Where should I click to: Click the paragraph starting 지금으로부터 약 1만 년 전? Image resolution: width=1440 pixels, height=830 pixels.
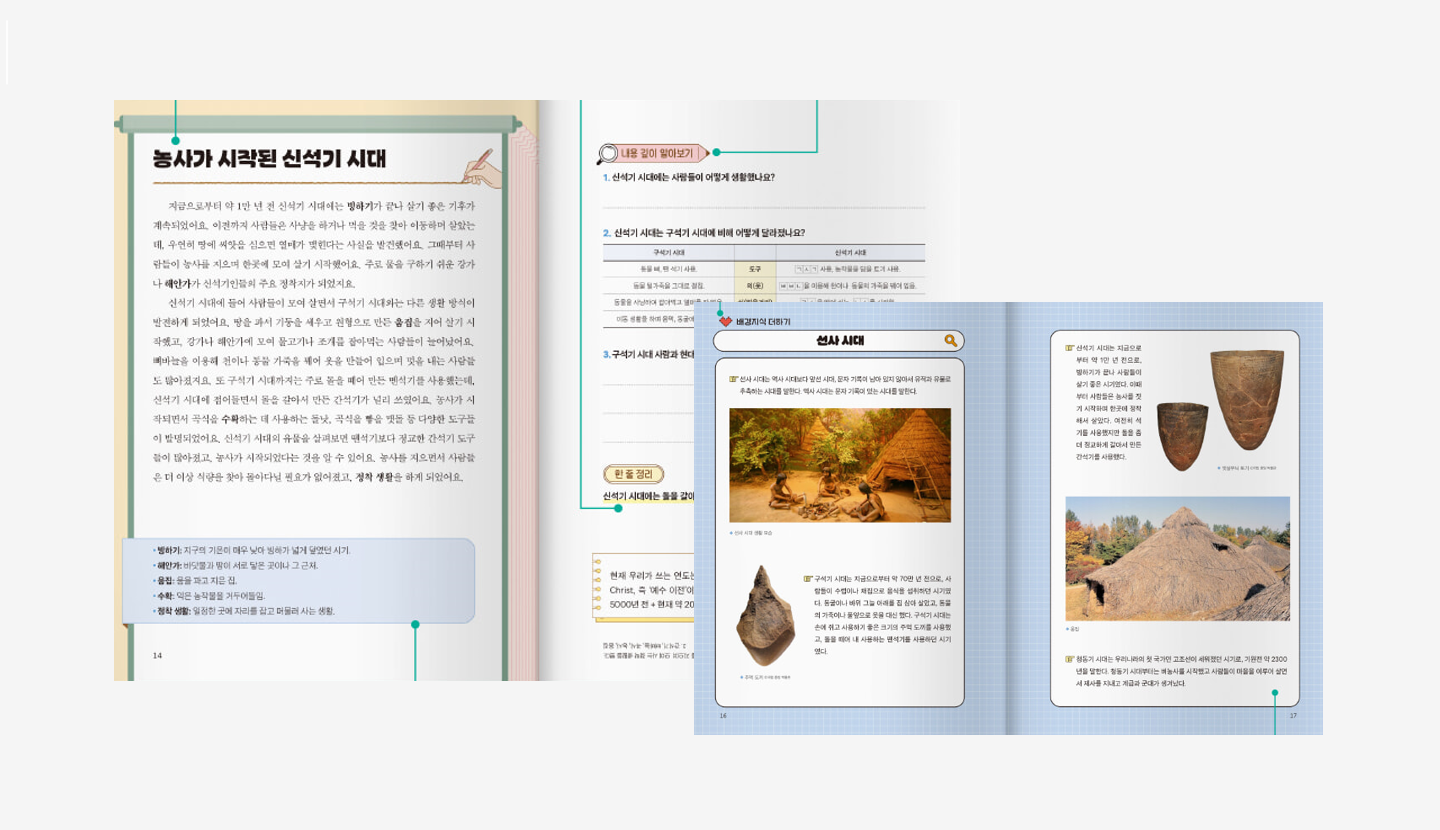pos(314,244)
